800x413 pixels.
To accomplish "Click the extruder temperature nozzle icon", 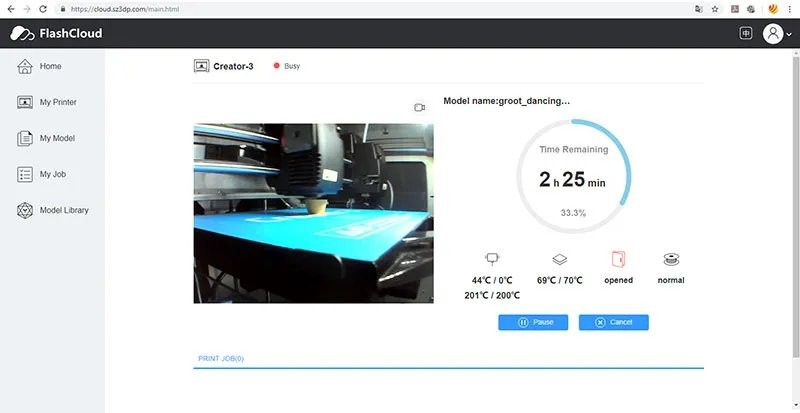I will pos(491,259).
